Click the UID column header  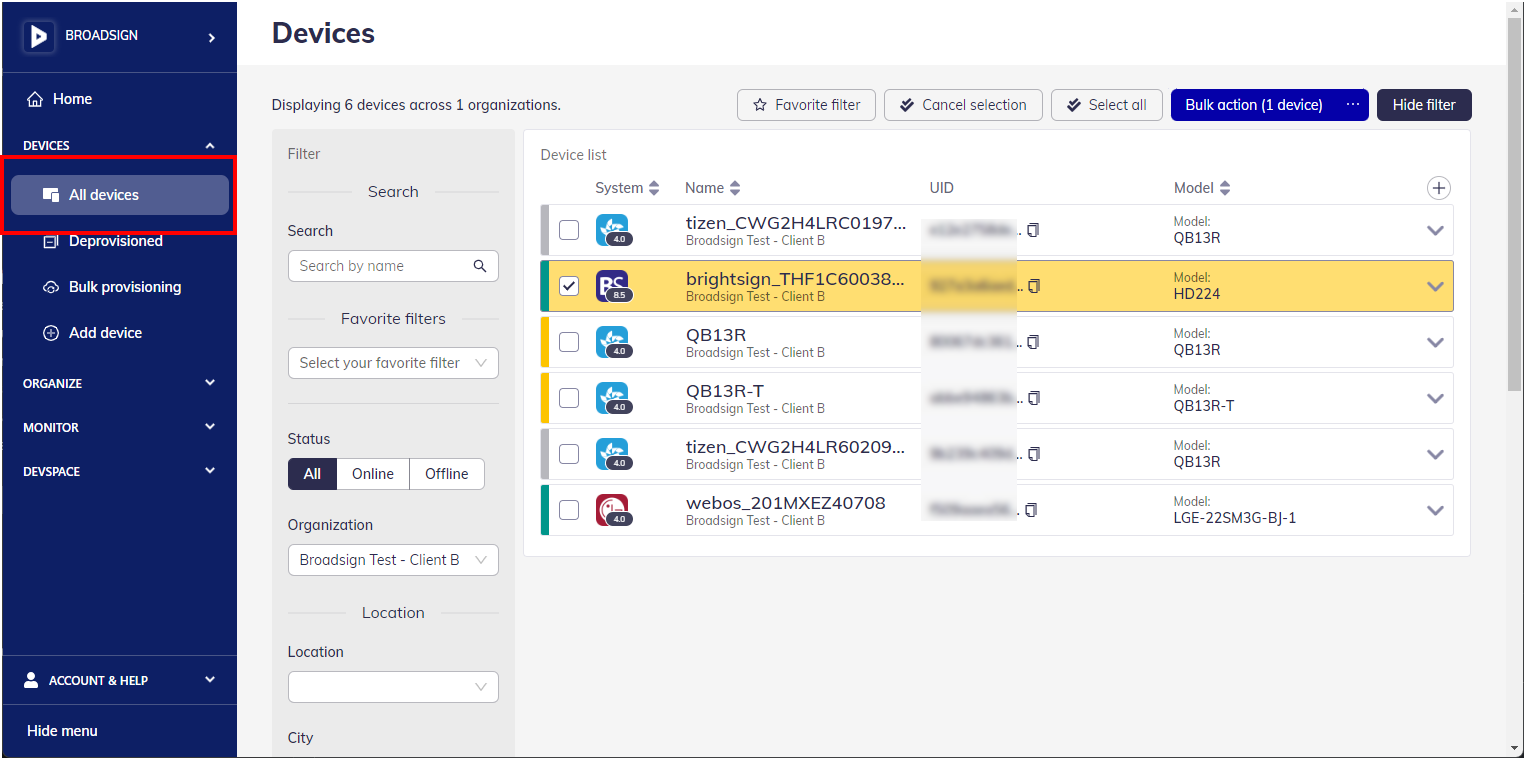click(x=941, y=188)
